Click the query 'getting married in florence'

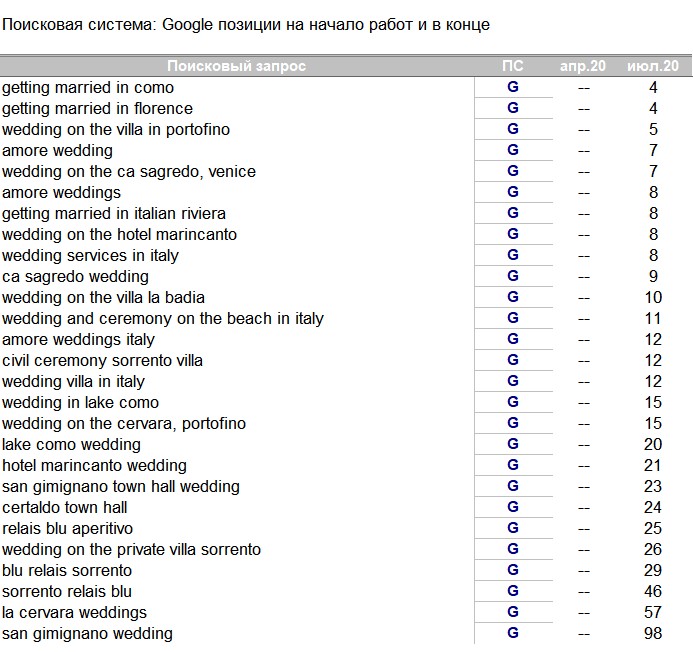click(98, 108)
